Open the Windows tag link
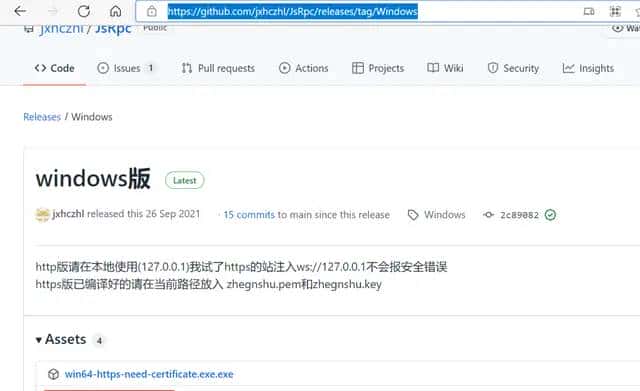The image size is (640, 391). 444,215
